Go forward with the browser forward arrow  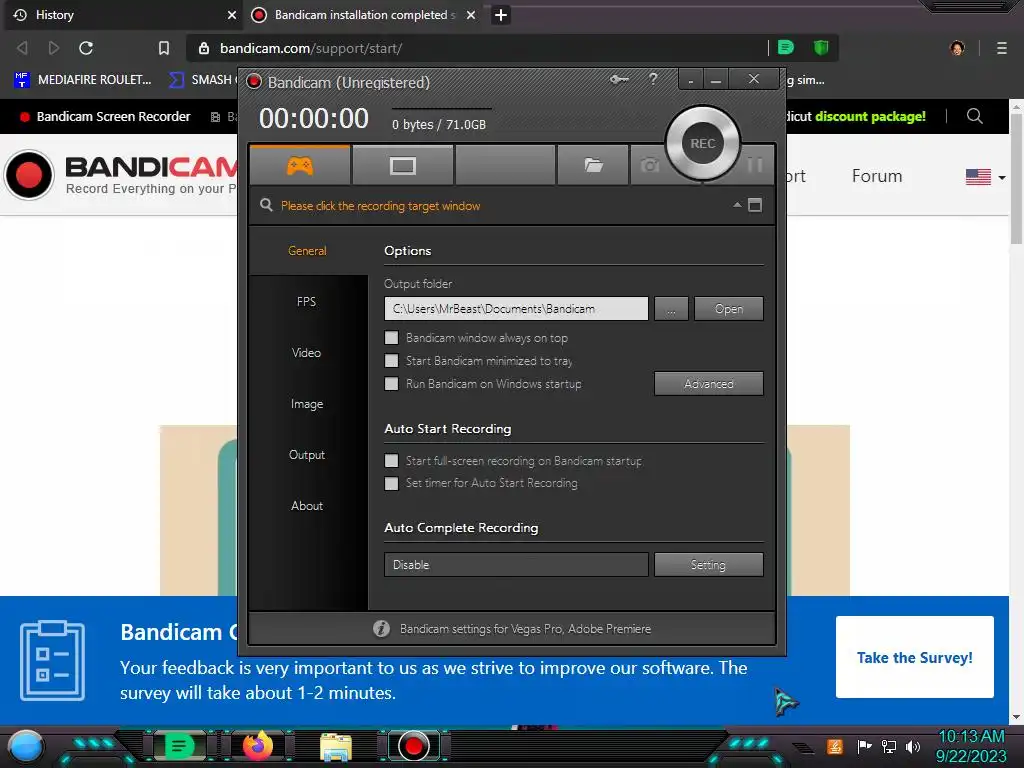tap(54, 48)
